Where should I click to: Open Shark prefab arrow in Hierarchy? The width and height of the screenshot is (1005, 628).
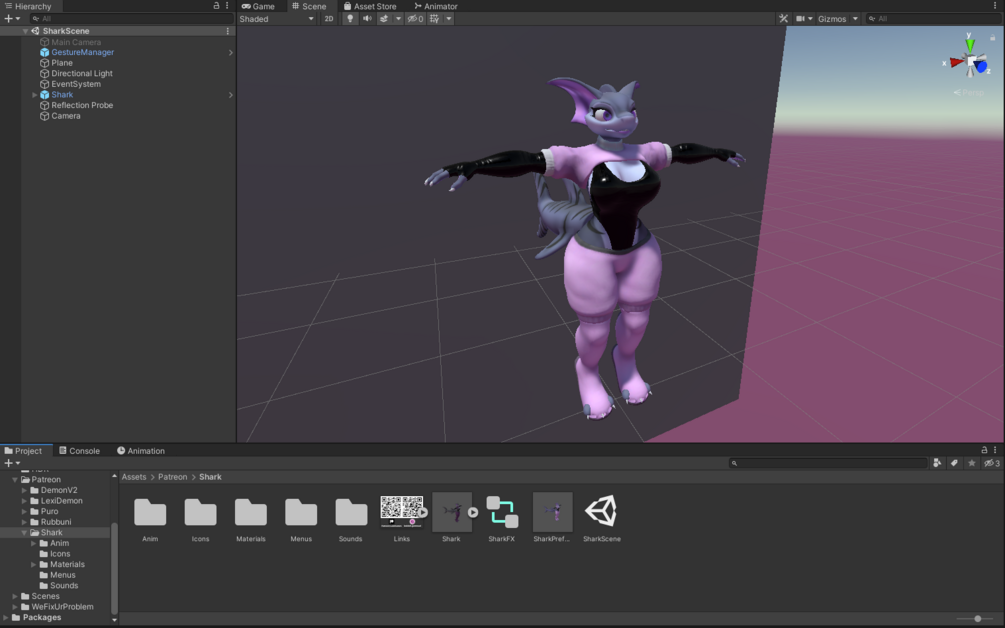tap(231, 95)
